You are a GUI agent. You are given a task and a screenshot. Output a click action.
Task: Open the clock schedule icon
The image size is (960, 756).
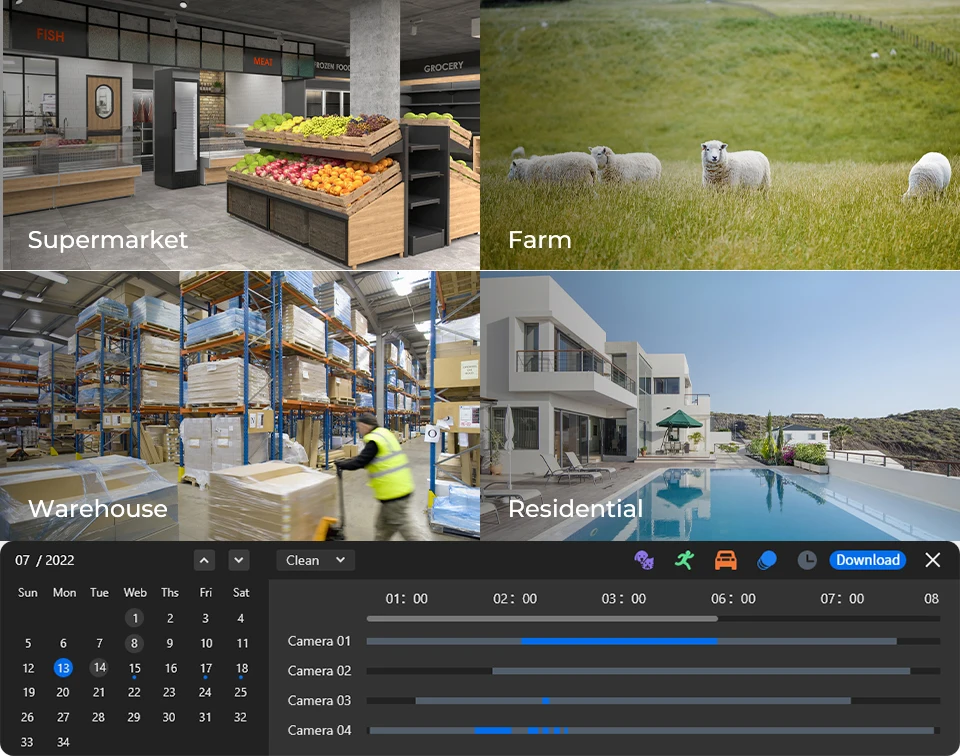click(x=807, y=560)
